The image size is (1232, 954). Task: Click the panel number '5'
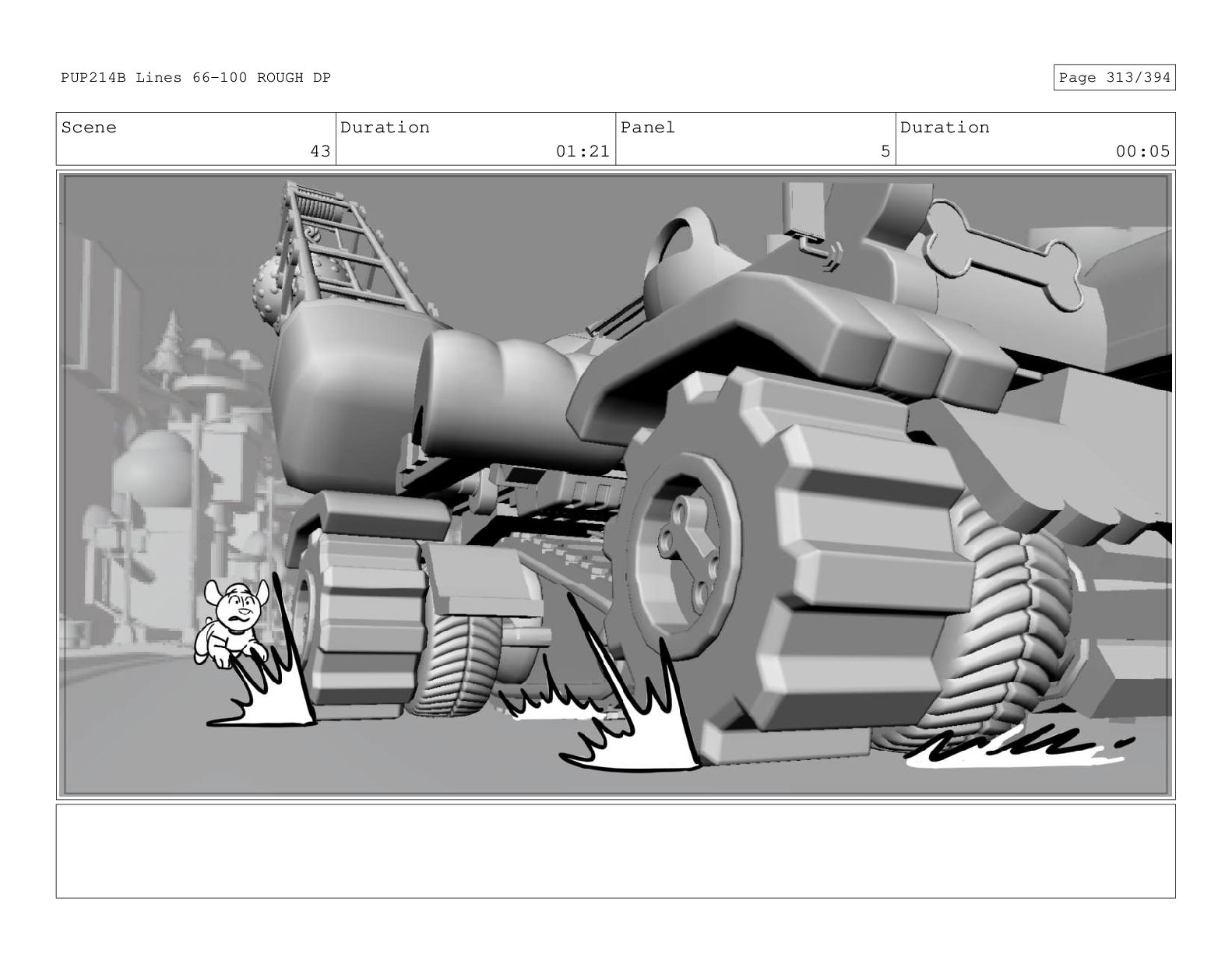[x=885, y=151]
